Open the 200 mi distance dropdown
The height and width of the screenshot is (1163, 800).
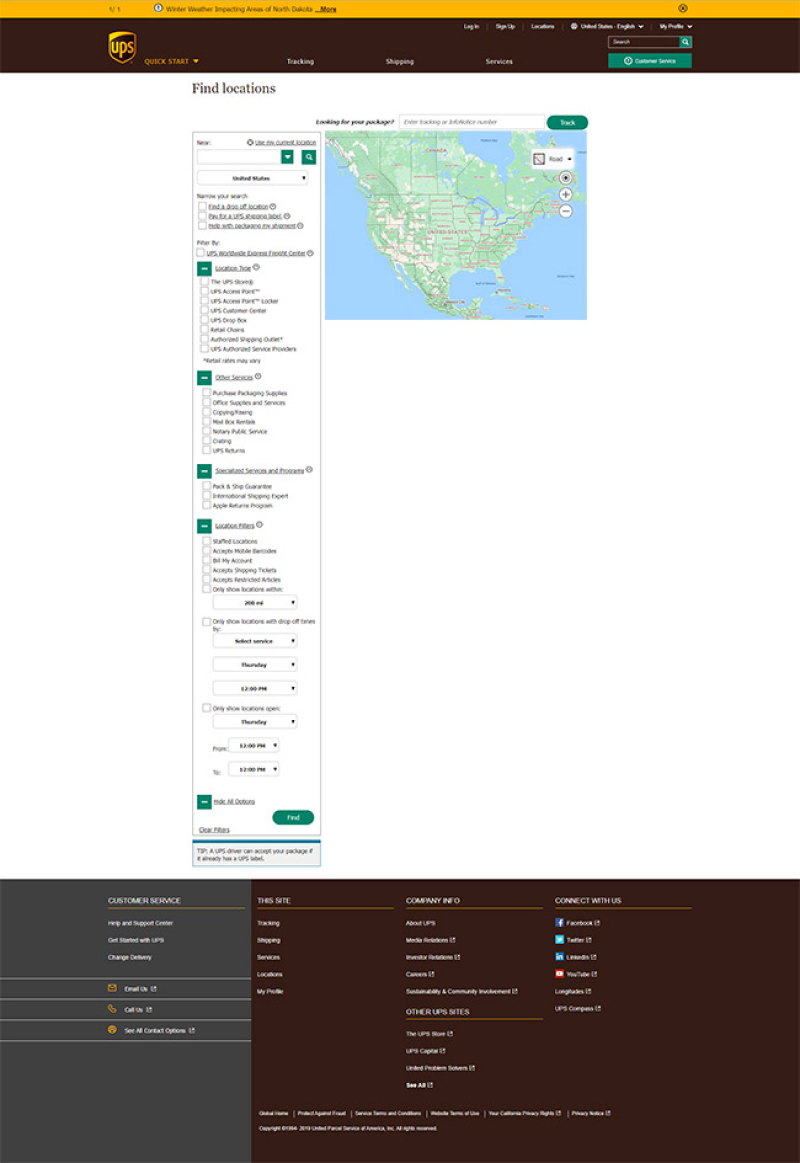pos(255,603)
